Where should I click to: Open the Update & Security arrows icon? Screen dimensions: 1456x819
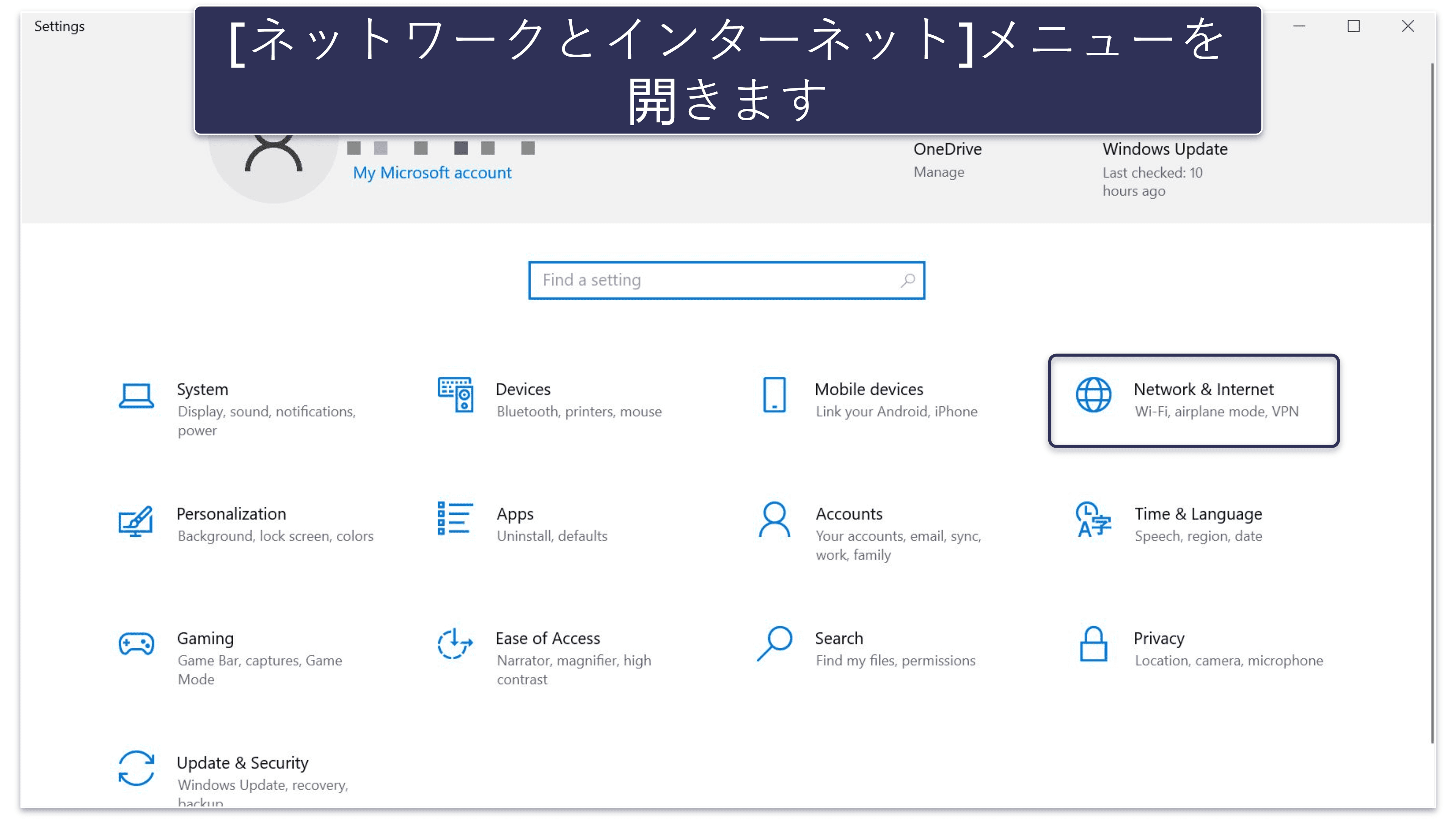tap(136, 768)
